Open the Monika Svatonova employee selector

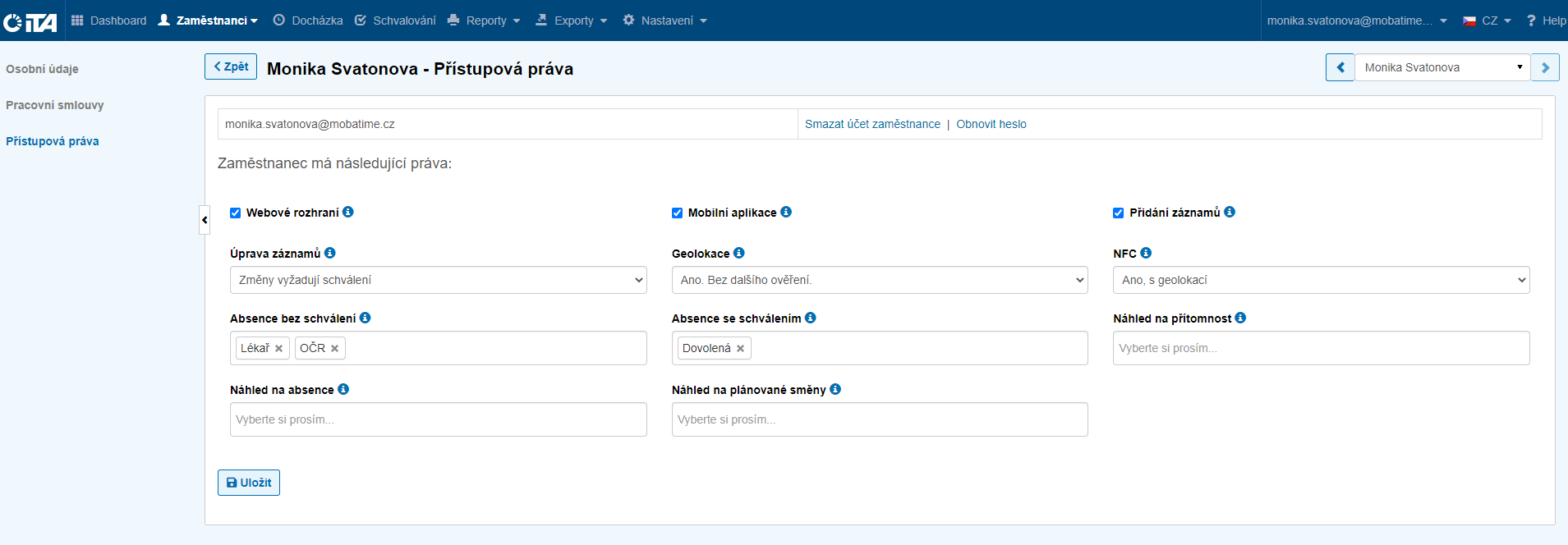pos(1442,67)
